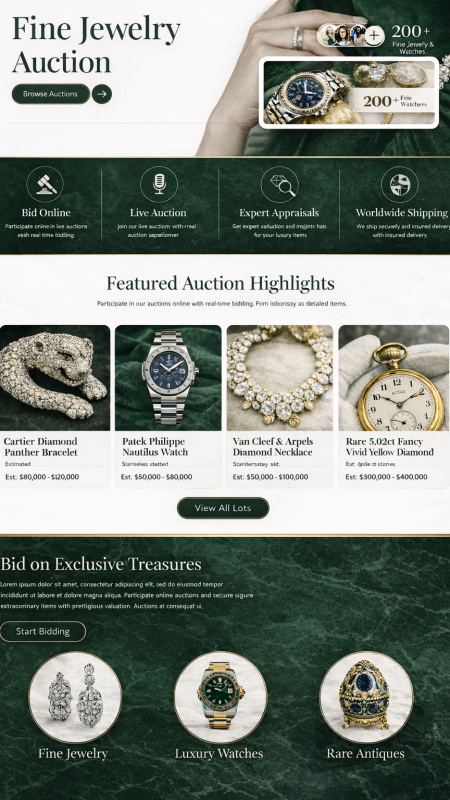Select the Luxury Watches circular image
Screen dimensions: 450x800
point(220,697)
